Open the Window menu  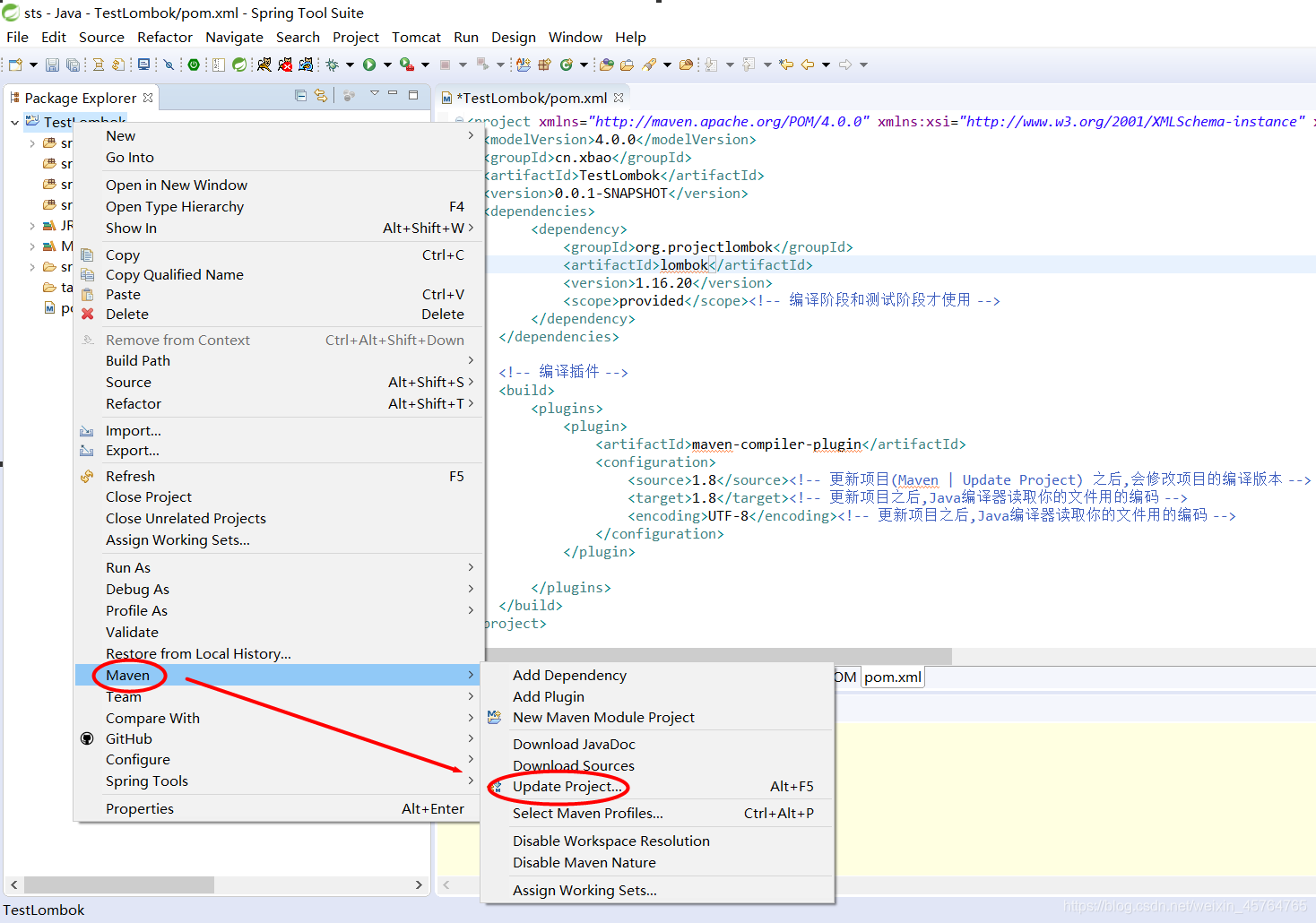[575, 37]
